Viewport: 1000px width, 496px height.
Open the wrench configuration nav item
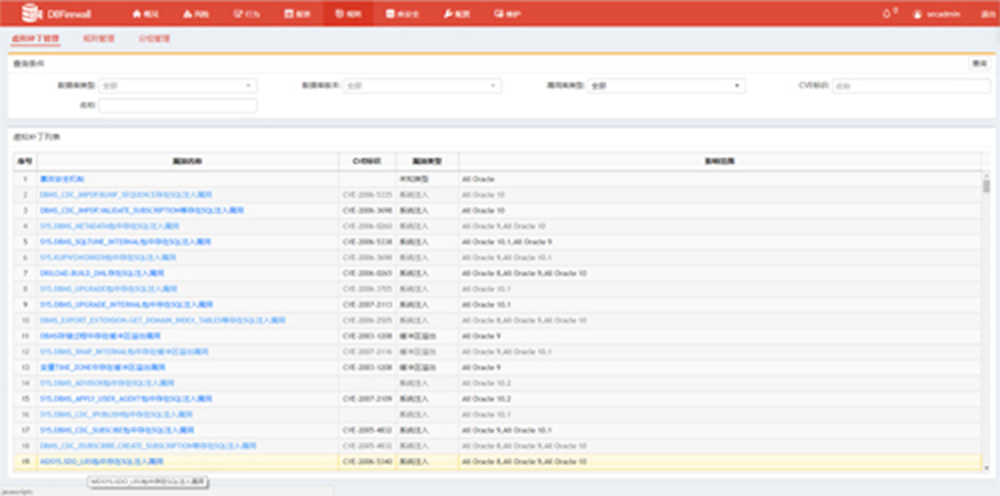point(457,13)
